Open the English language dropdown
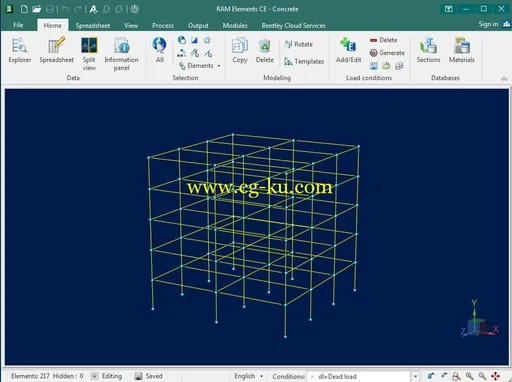This screenshot has width=512, height=382. click(x=249, y=376)
